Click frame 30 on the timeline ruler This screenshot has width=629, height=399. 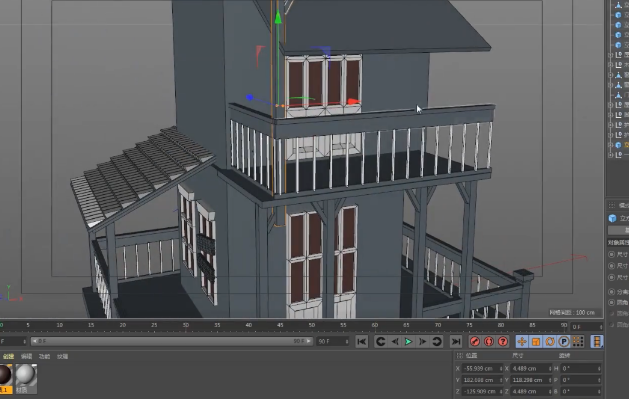click(186, 325)
